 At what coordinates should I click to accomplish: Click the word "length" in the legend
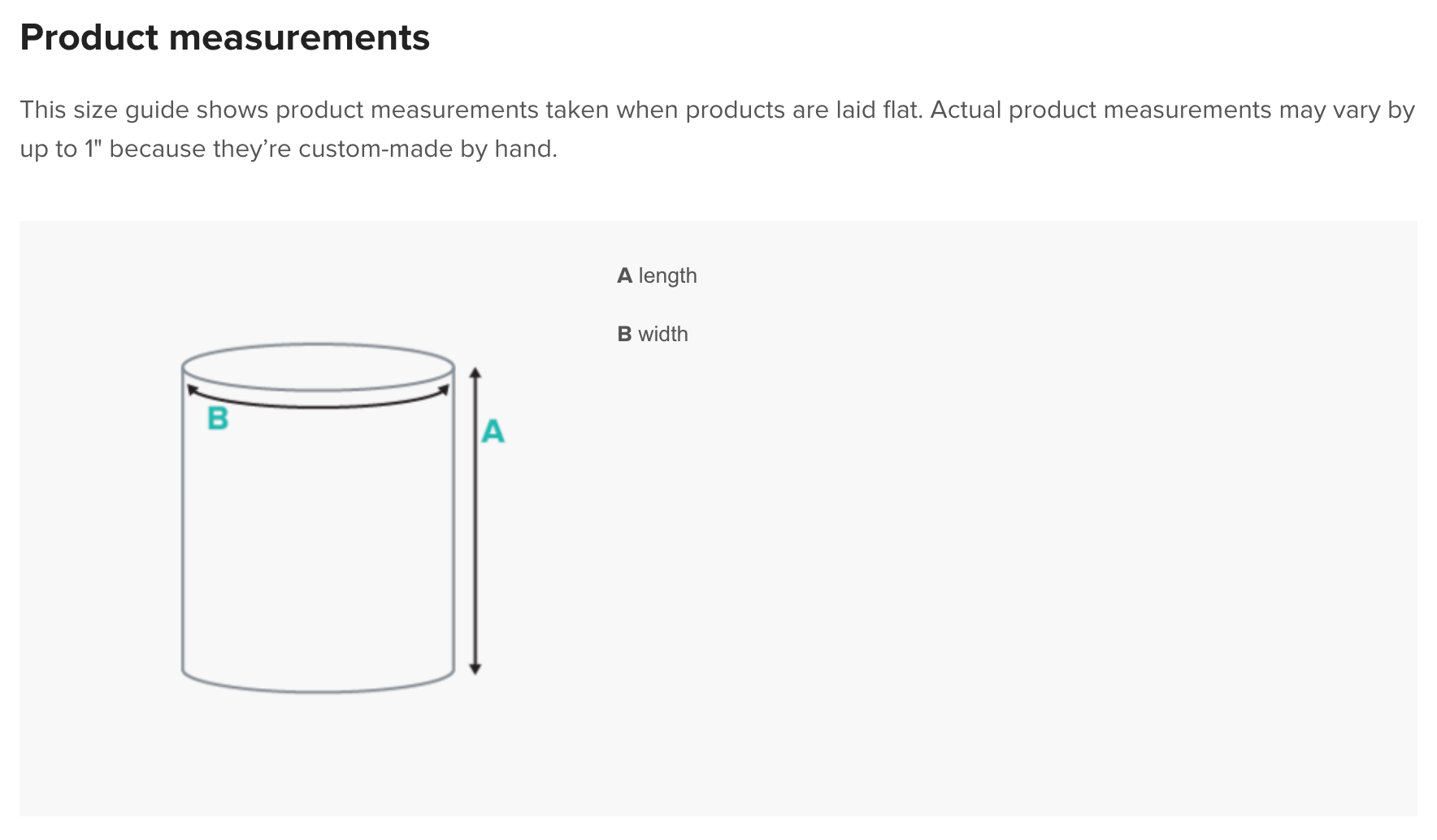(x=667, y=276)
